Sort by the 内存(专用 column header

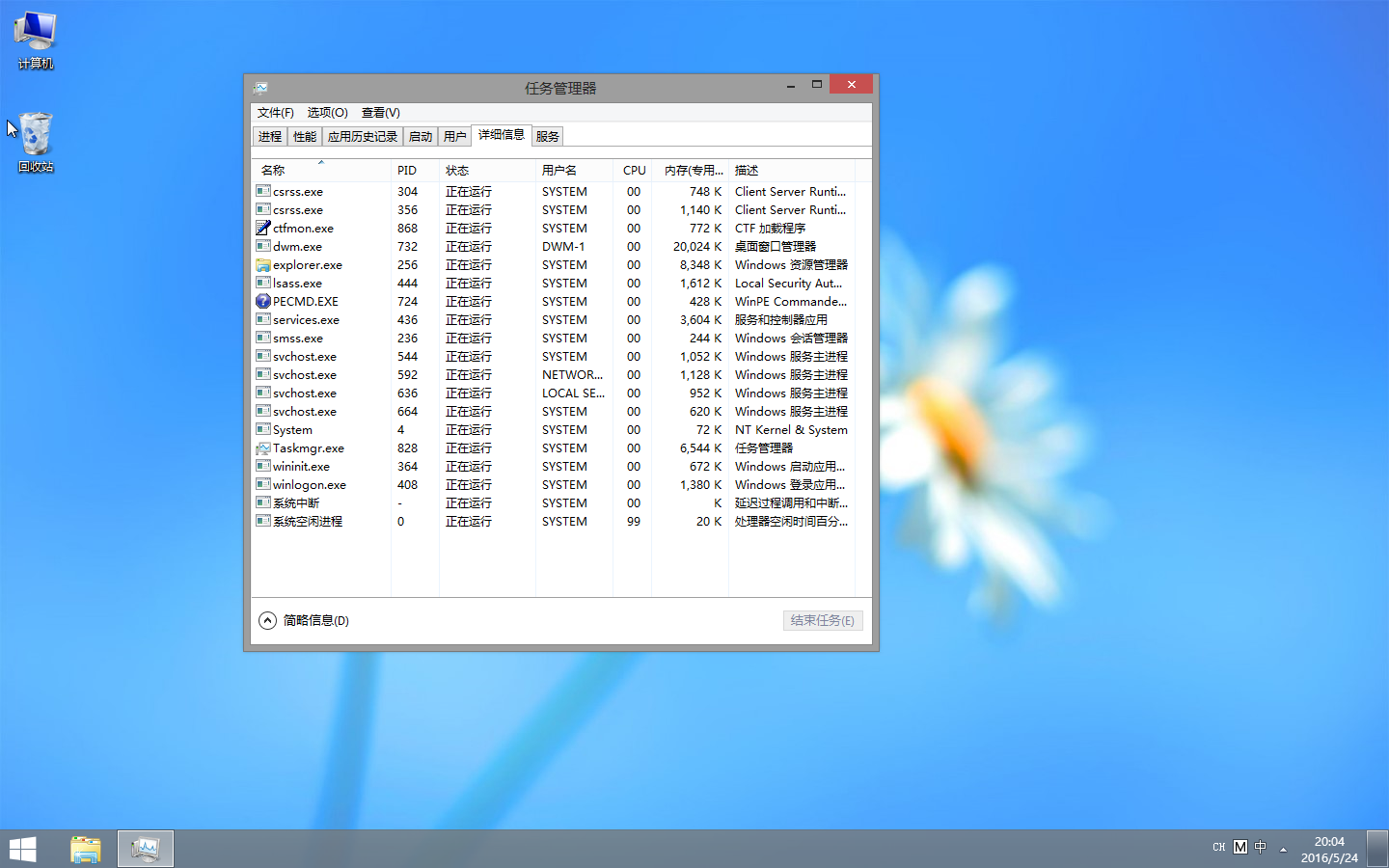pyautogui.click(x=691, y=170)
